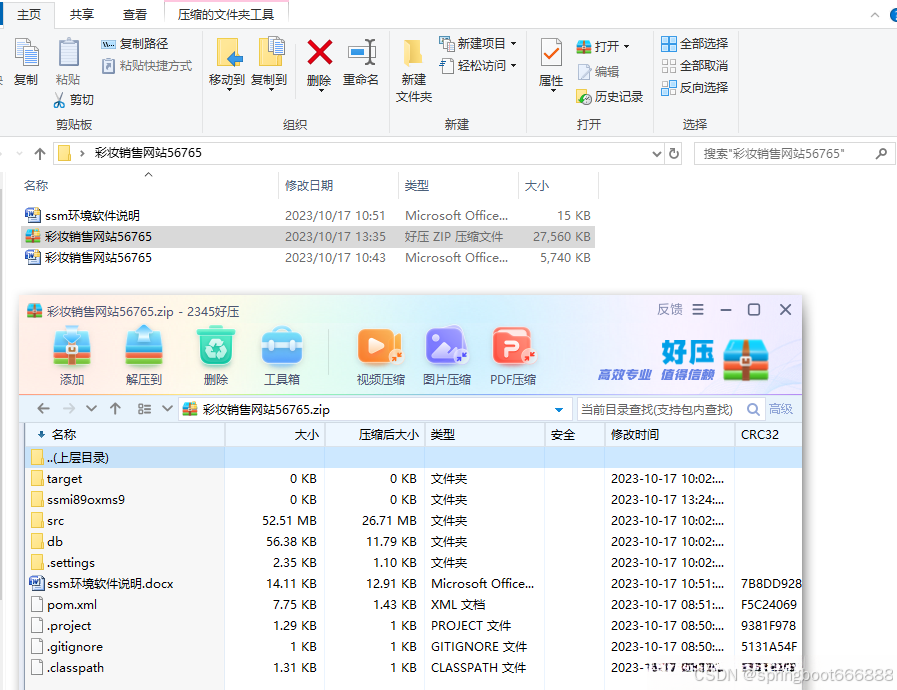Expand the Open dropdown arrow
This screenshot has height=690, width=897.
point(626,46)
